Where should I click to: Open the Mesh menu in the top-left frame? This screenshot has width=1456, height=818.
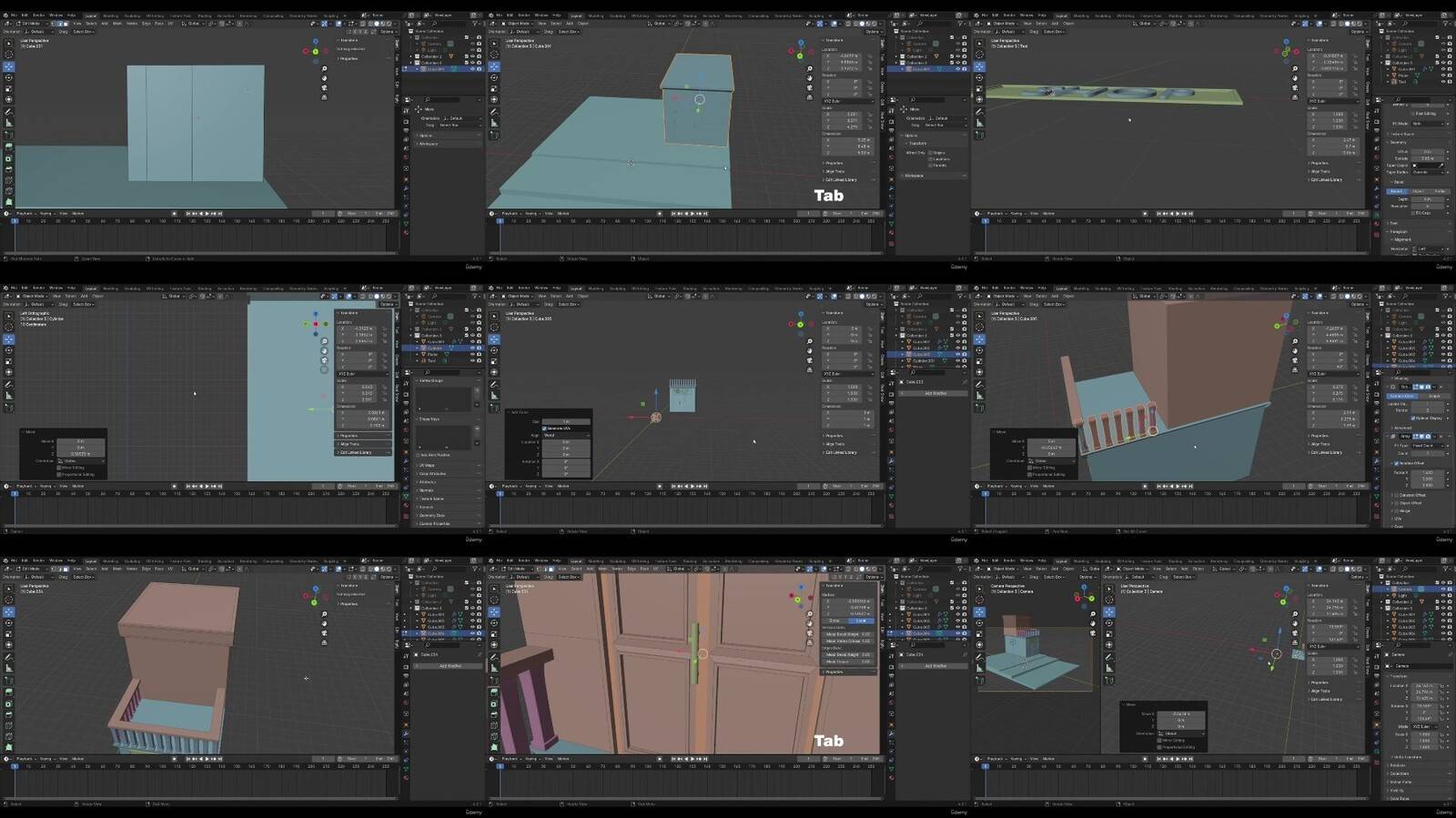pos(117,24)
